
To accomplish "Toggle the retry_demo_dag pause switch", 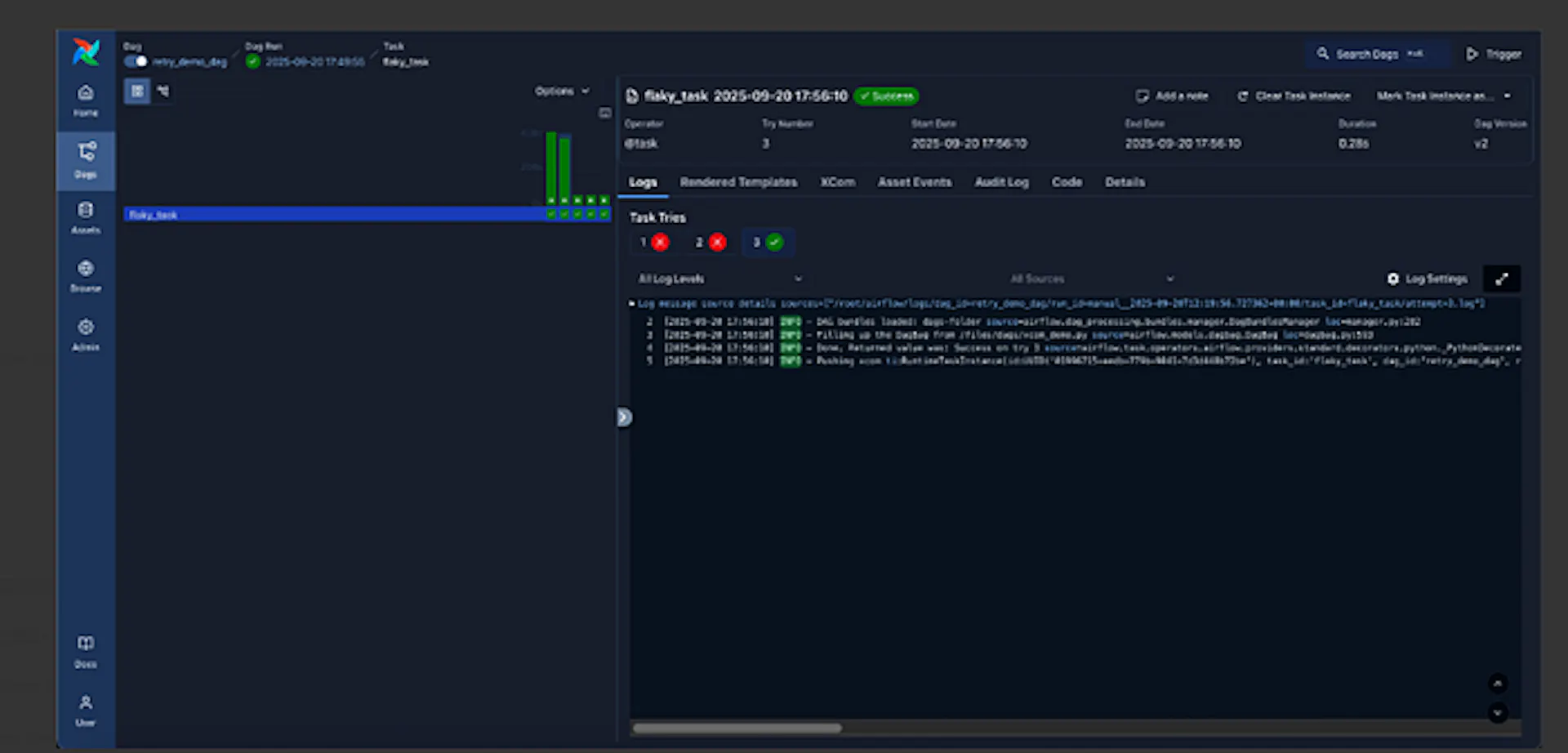I will (x=136, y=61).
